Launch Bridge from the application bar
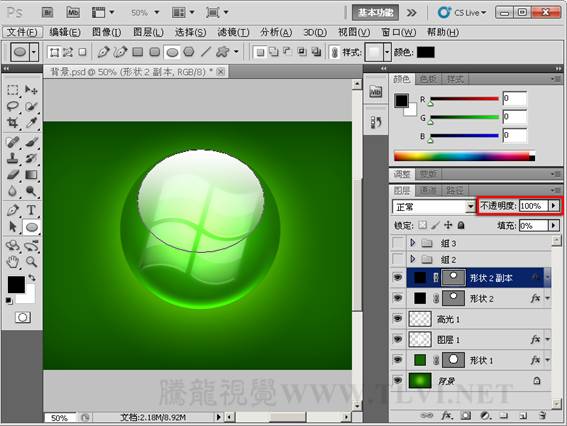The image size is (567, 426). point(47,12)
